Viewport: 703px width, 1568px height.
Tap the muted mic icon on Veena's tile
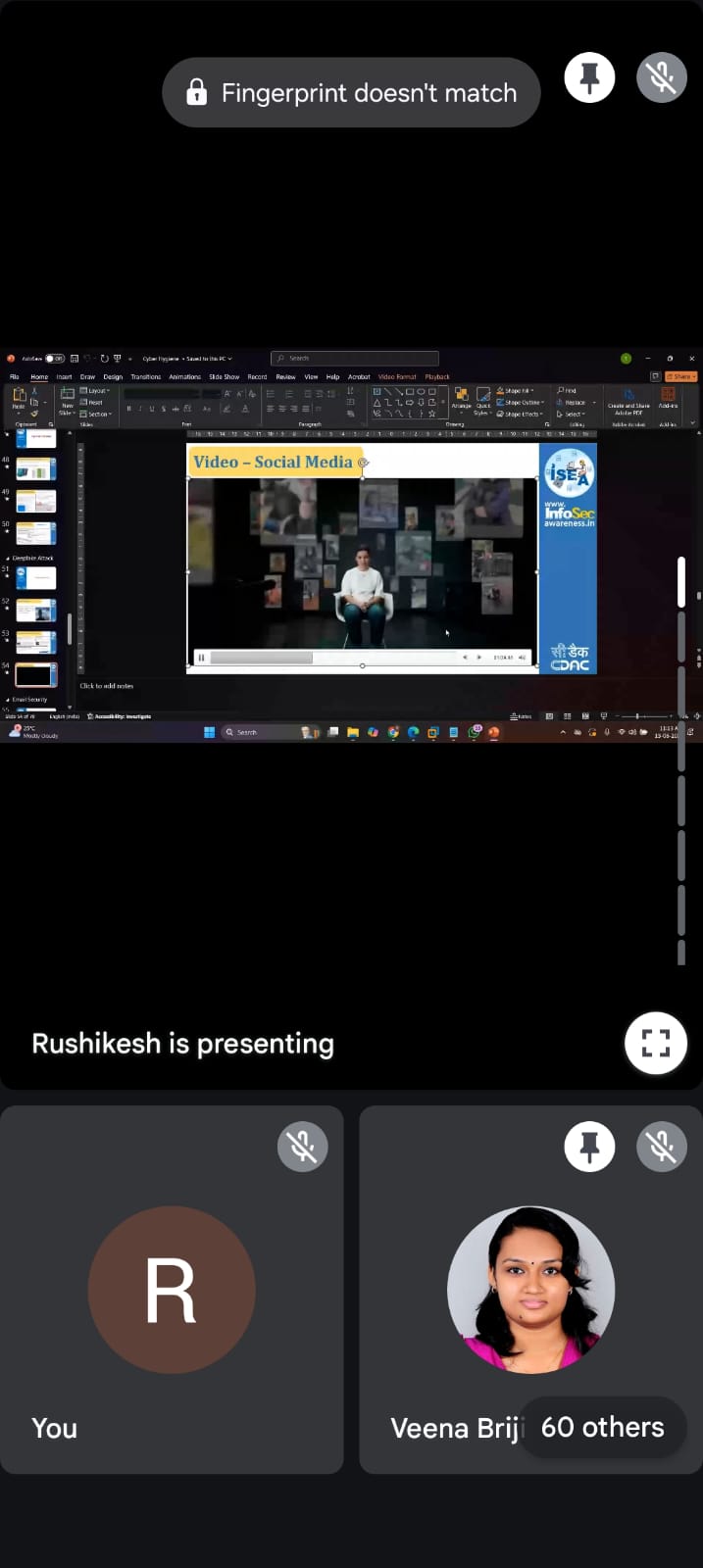pyautogui.click(x=661, y=1146)
